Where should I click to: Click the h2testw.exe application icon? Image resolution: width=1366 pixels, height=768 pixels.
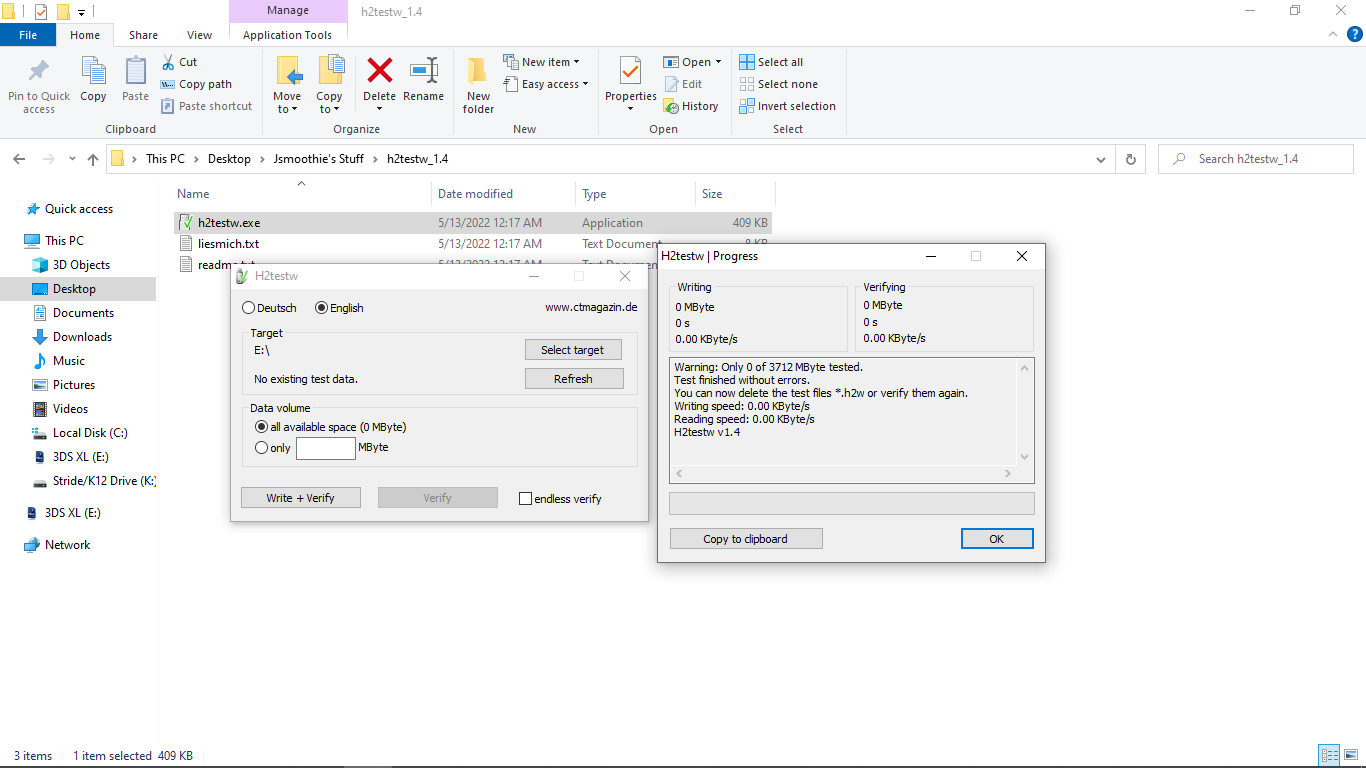(185, 222)
